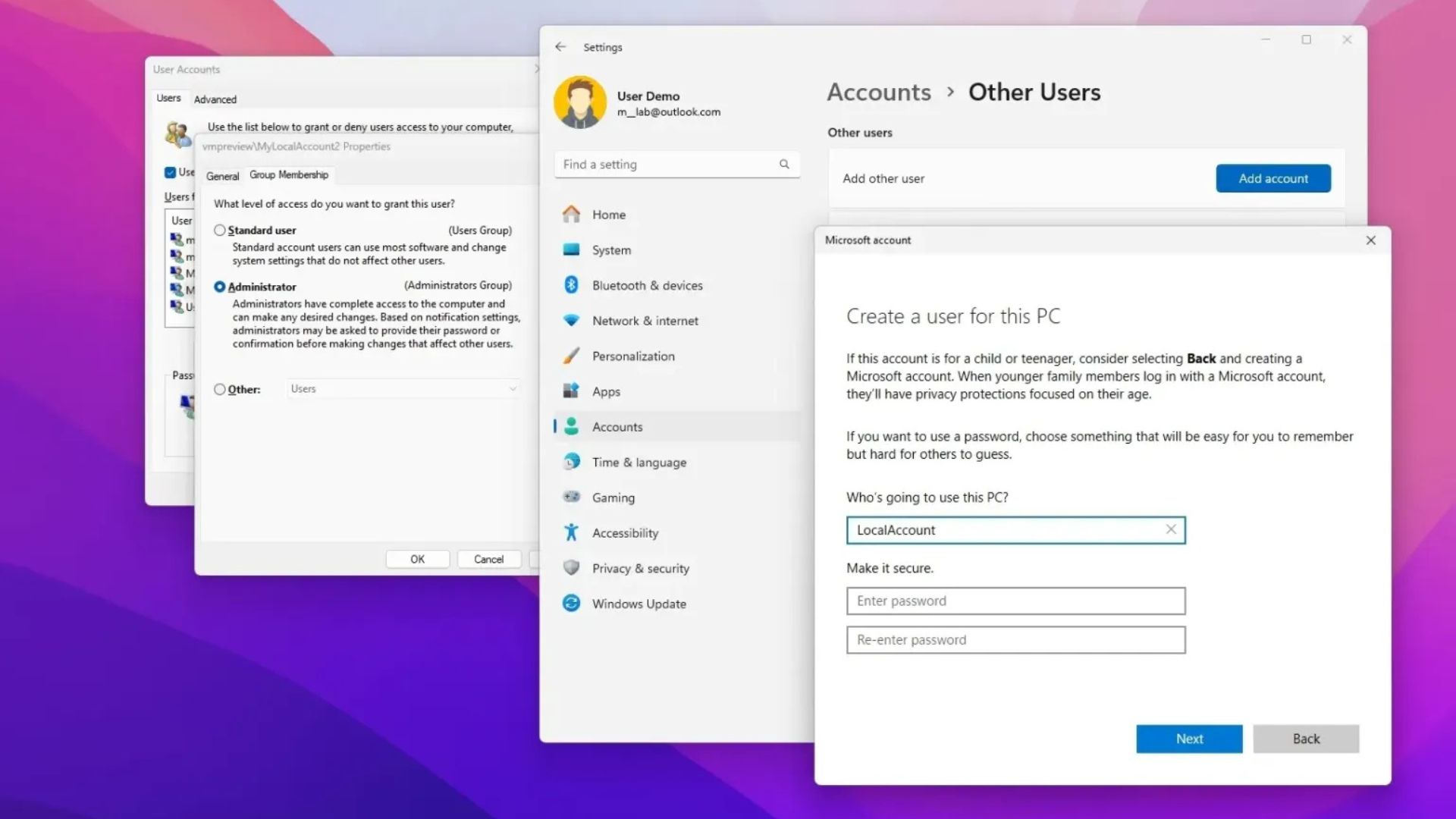Open Gaming settings from the sidebar
The width and height of the screenshot is (1456, 819).
pyautogui.click(x=613, y=497)
